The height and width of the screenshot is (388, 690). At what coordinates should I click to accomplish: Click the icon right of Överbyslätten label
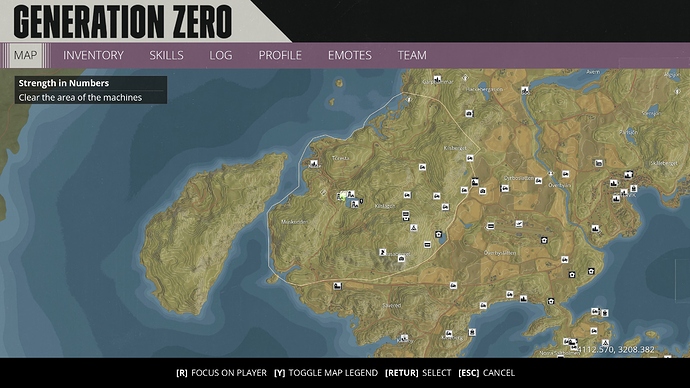[565, 260]
